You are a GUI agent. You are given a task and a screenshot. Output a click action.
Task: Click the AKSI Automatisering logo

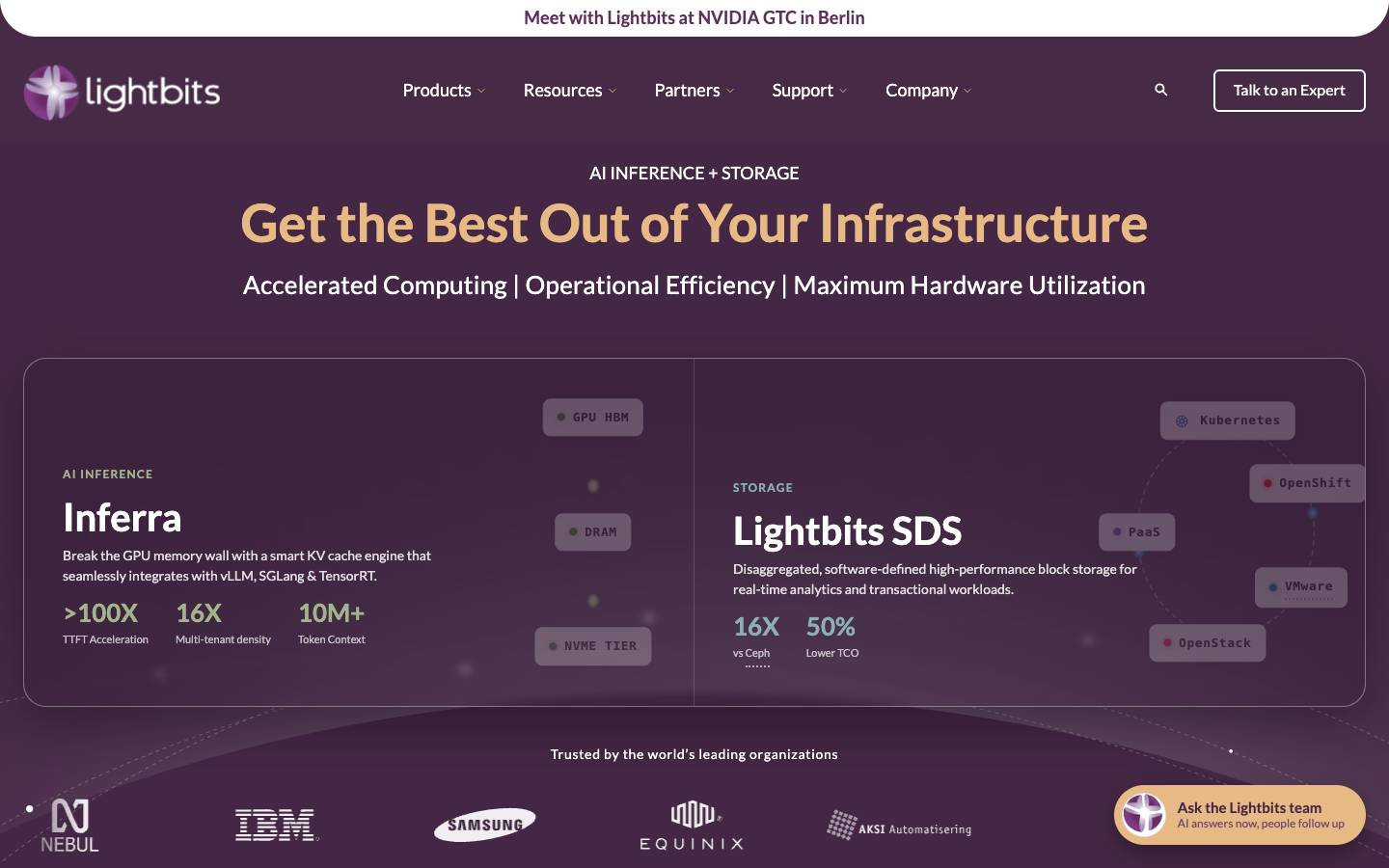(899, 826)
